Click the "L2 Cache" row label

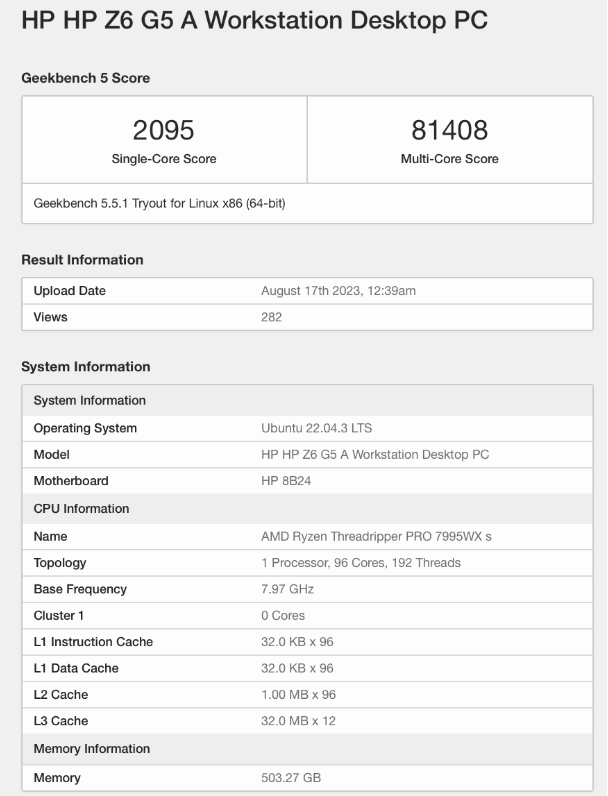(x=61, y=695)
